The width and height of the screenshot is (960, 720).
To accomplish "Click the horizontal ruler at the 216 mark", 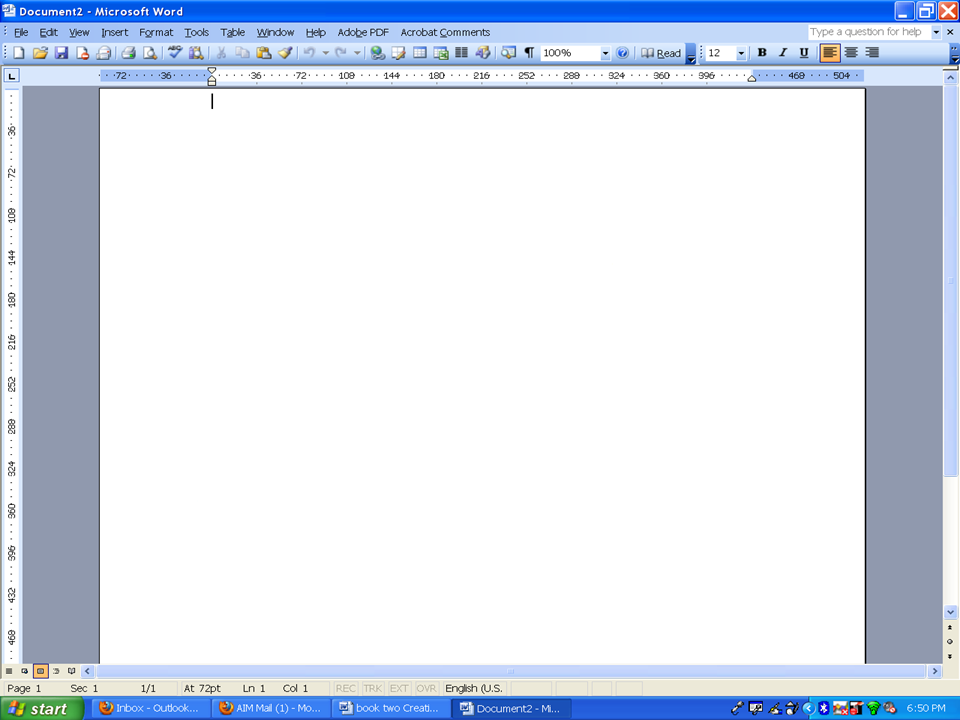I will pos(481,76).
